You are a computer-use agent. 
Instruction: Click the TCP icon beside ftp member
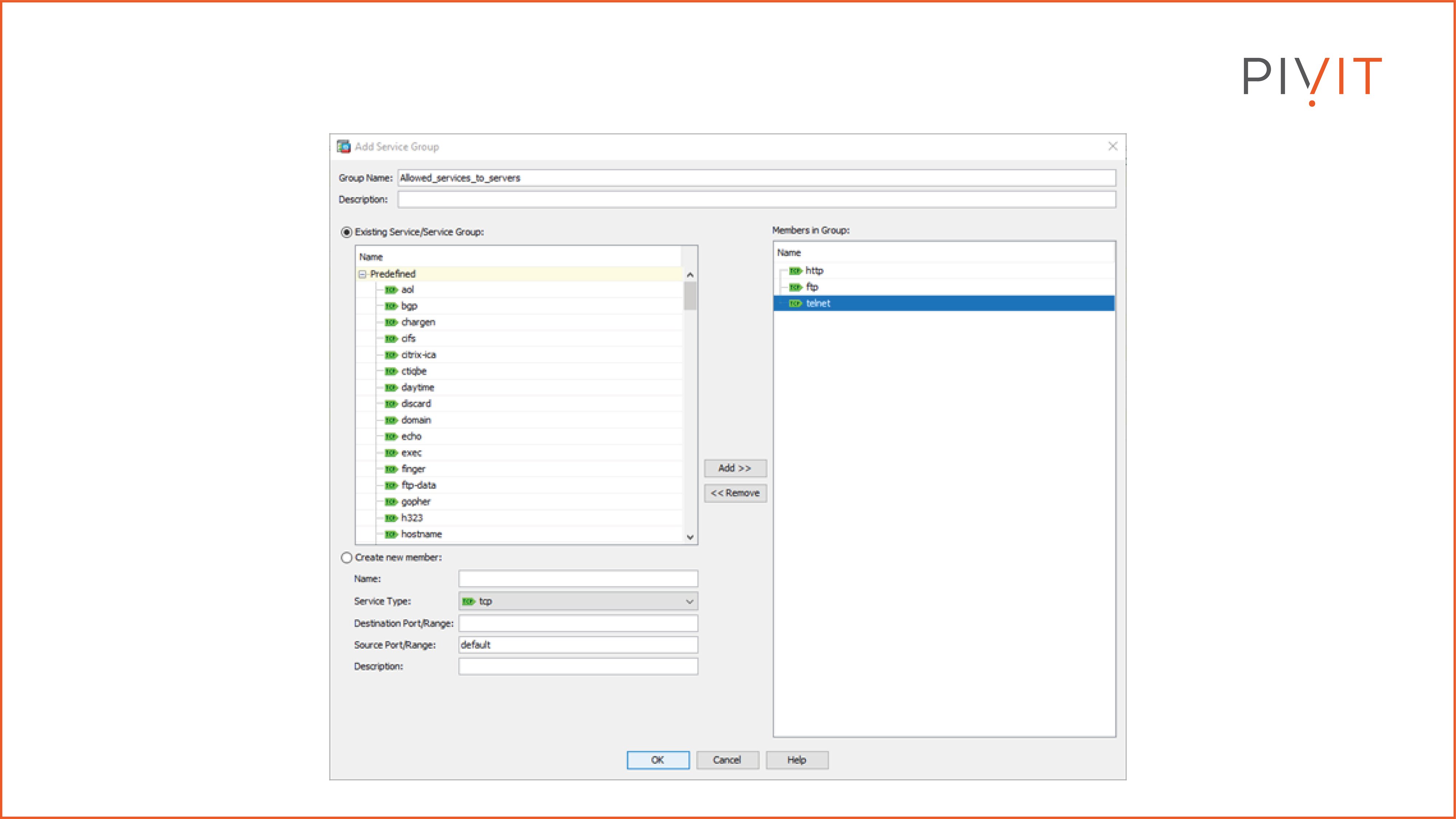795,288
